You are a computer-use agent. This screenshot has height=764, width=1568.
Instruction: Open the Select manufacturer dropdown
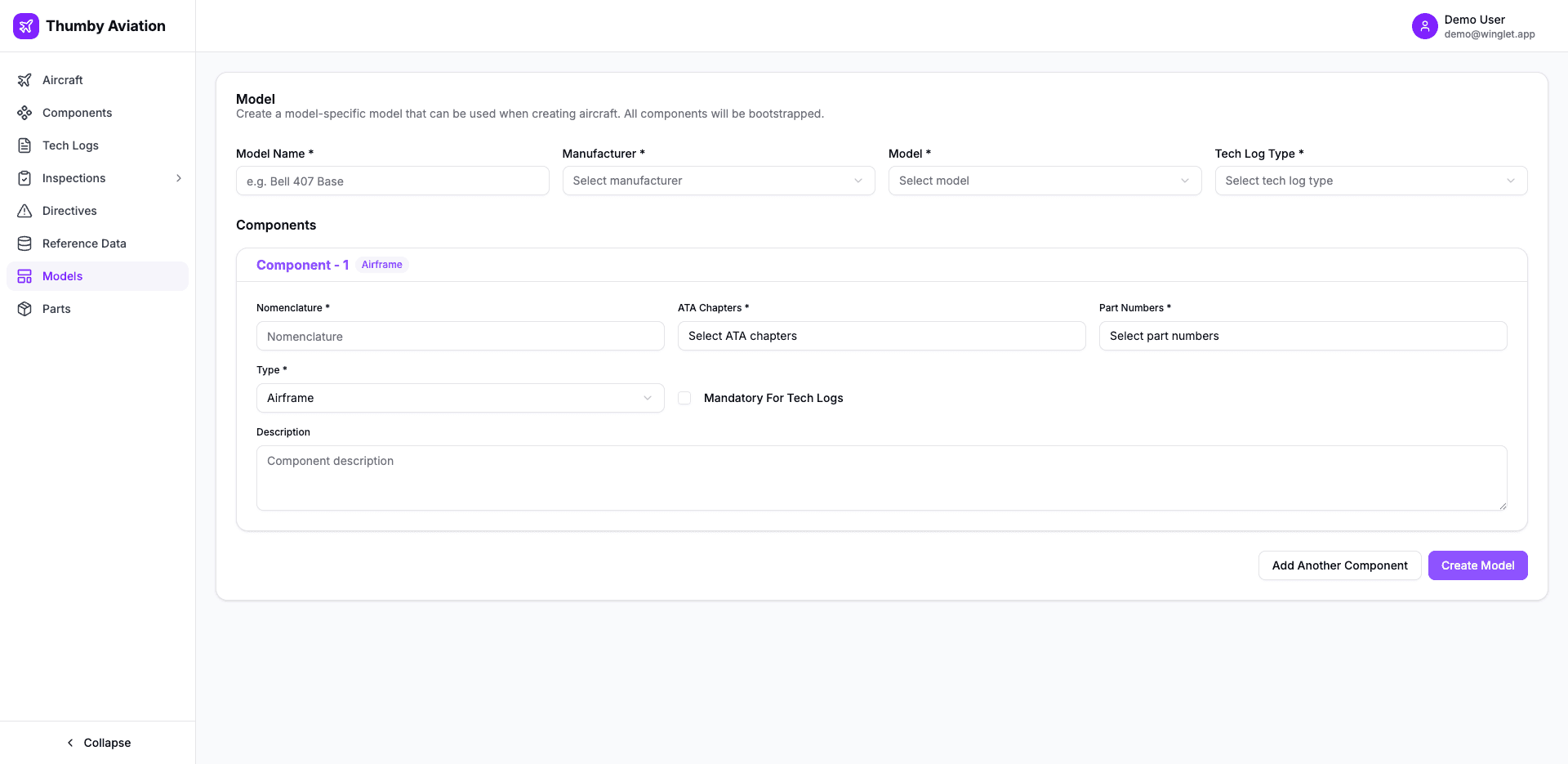pos(718,181)
